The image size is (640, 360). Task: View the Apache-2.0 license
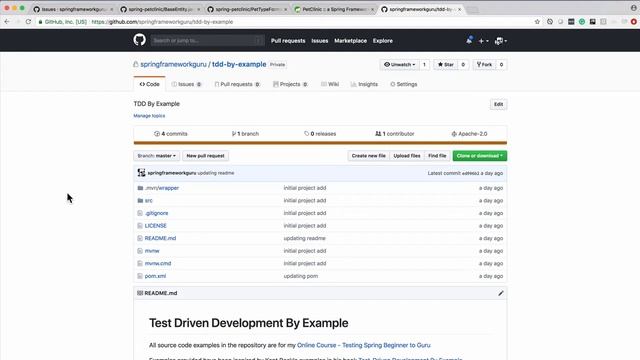click(469, 134)
